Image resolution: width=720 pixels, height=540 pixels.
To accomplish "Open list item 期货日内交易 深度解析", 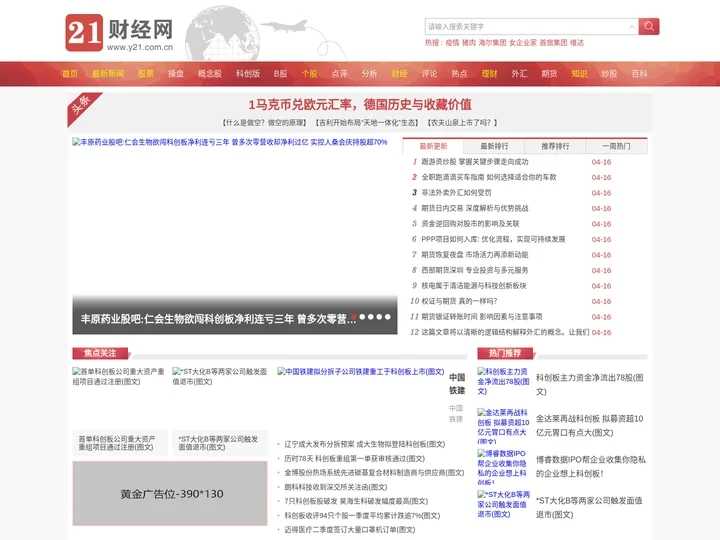I will [x=475, y=208].
